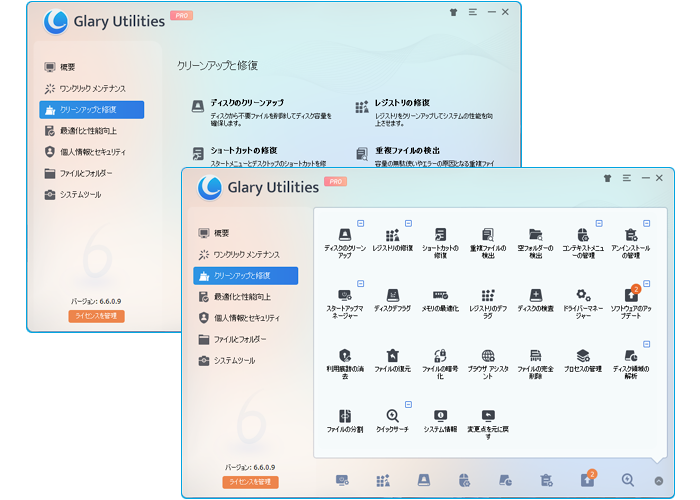Open ディスクのクリーンアップ entry in the back window
The height and width of the screenshot is (500, 700).
[x=262, y=112]
